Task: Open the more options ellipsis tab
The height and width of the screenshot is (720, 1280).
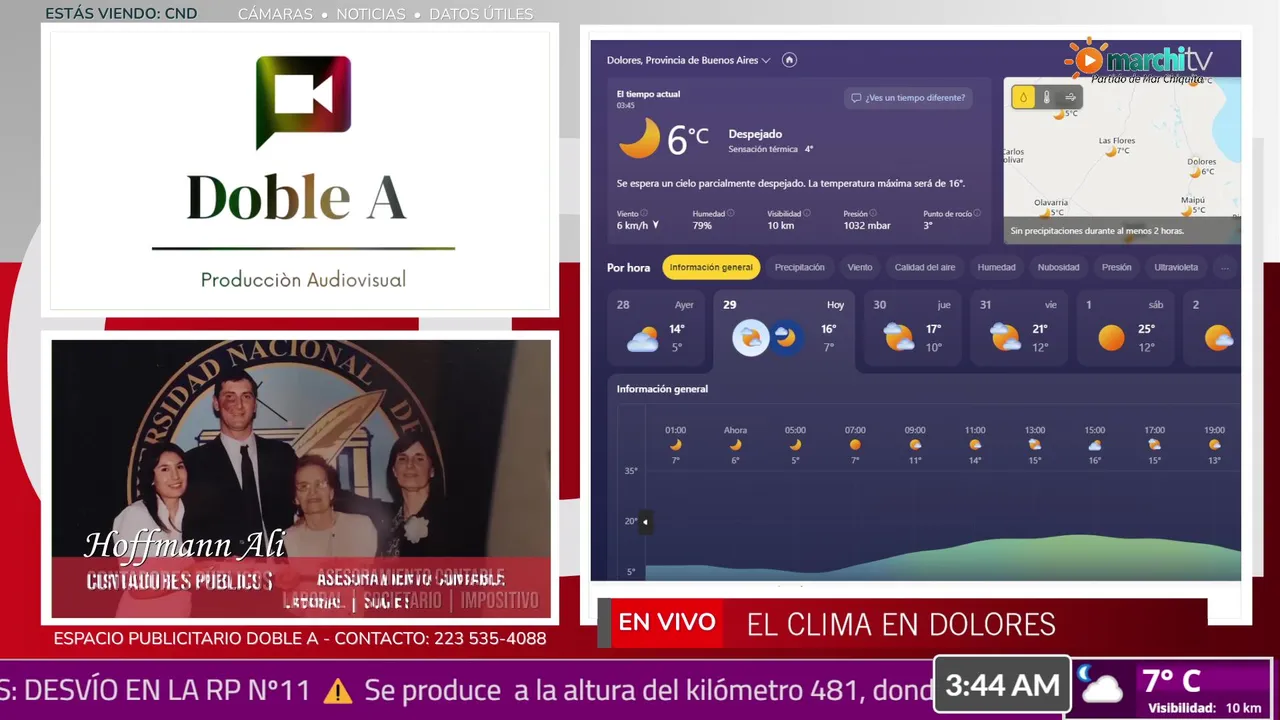Action: [x=1225, y=267]
